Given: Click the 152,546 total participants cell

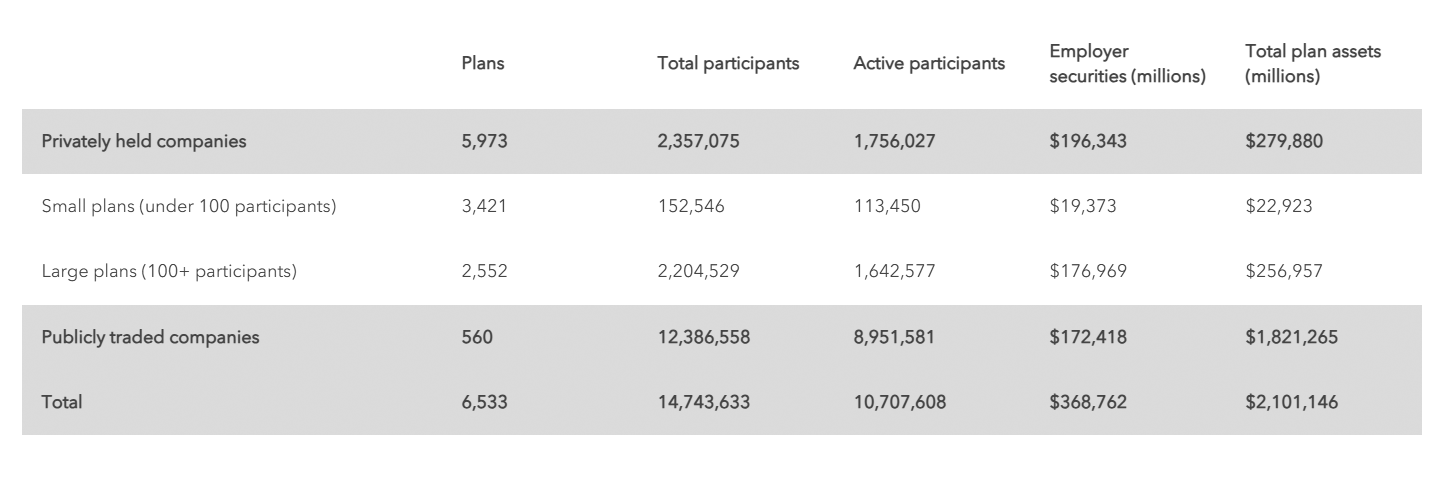Looking at the screenshot, I should (x=691, y=207).
